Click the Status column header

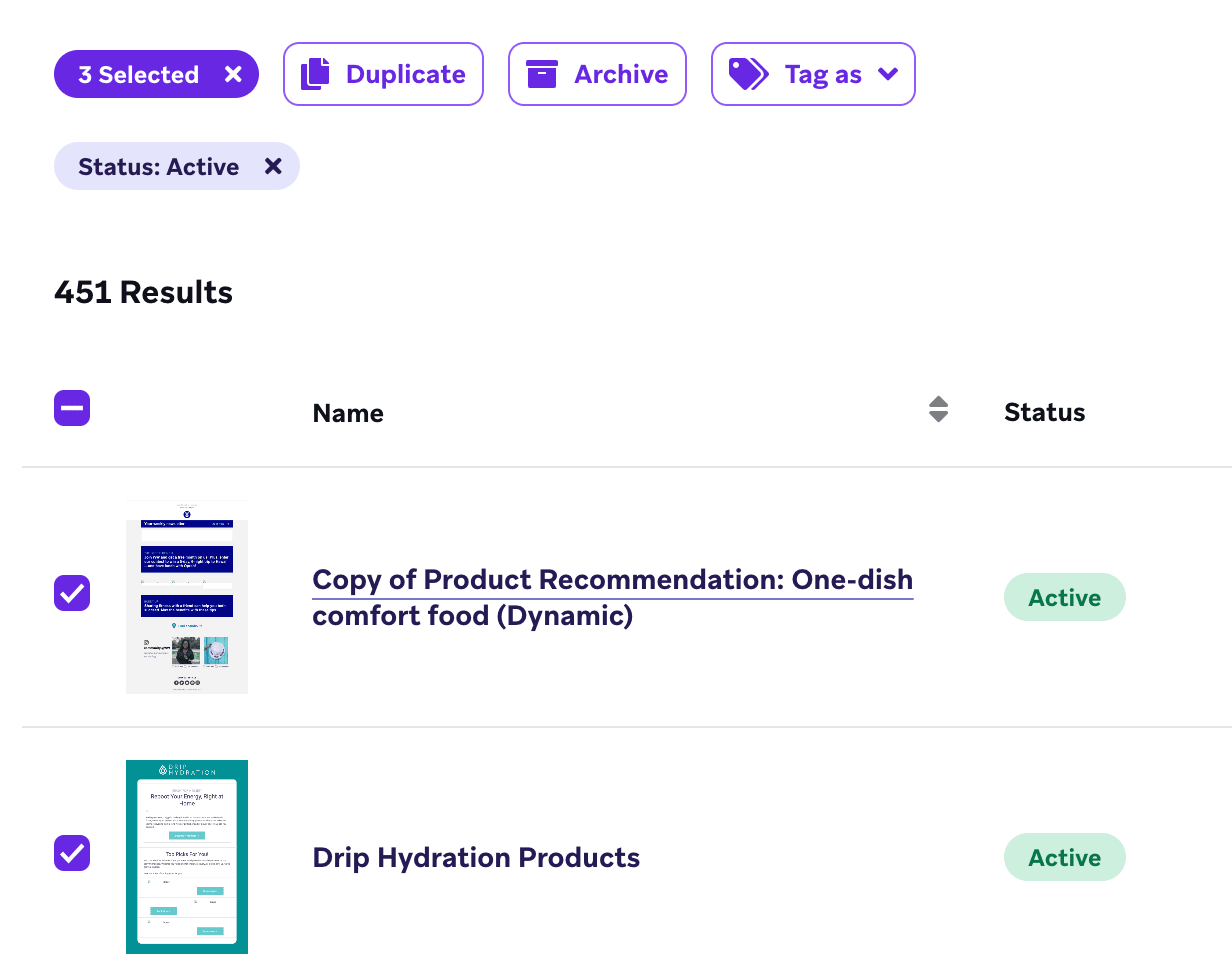[1045, 412]
